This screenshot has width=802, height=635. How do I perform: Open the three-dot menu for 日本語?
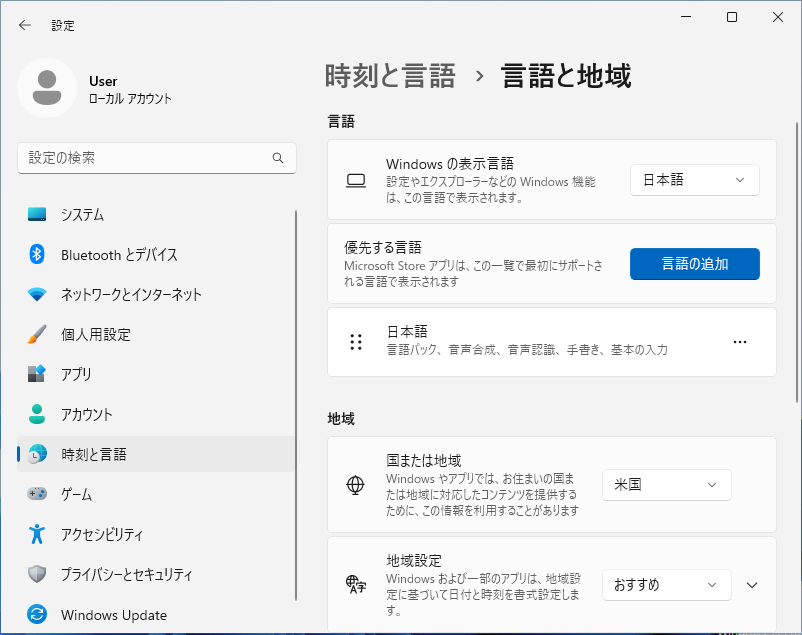tap(740, 342)
